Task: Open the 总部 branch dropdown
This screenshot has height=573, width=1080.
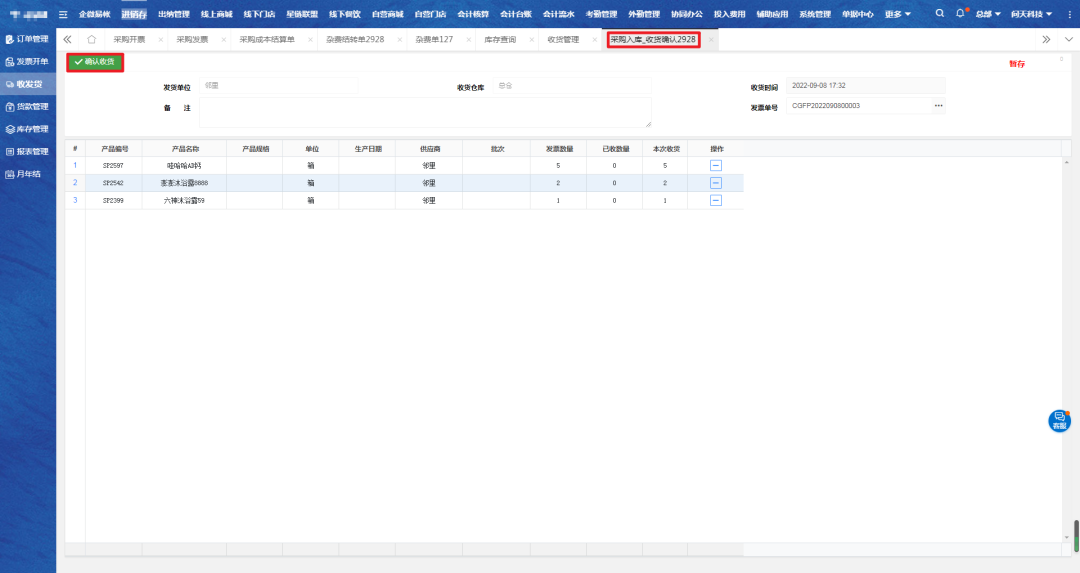Action: [x=988, y=14]
